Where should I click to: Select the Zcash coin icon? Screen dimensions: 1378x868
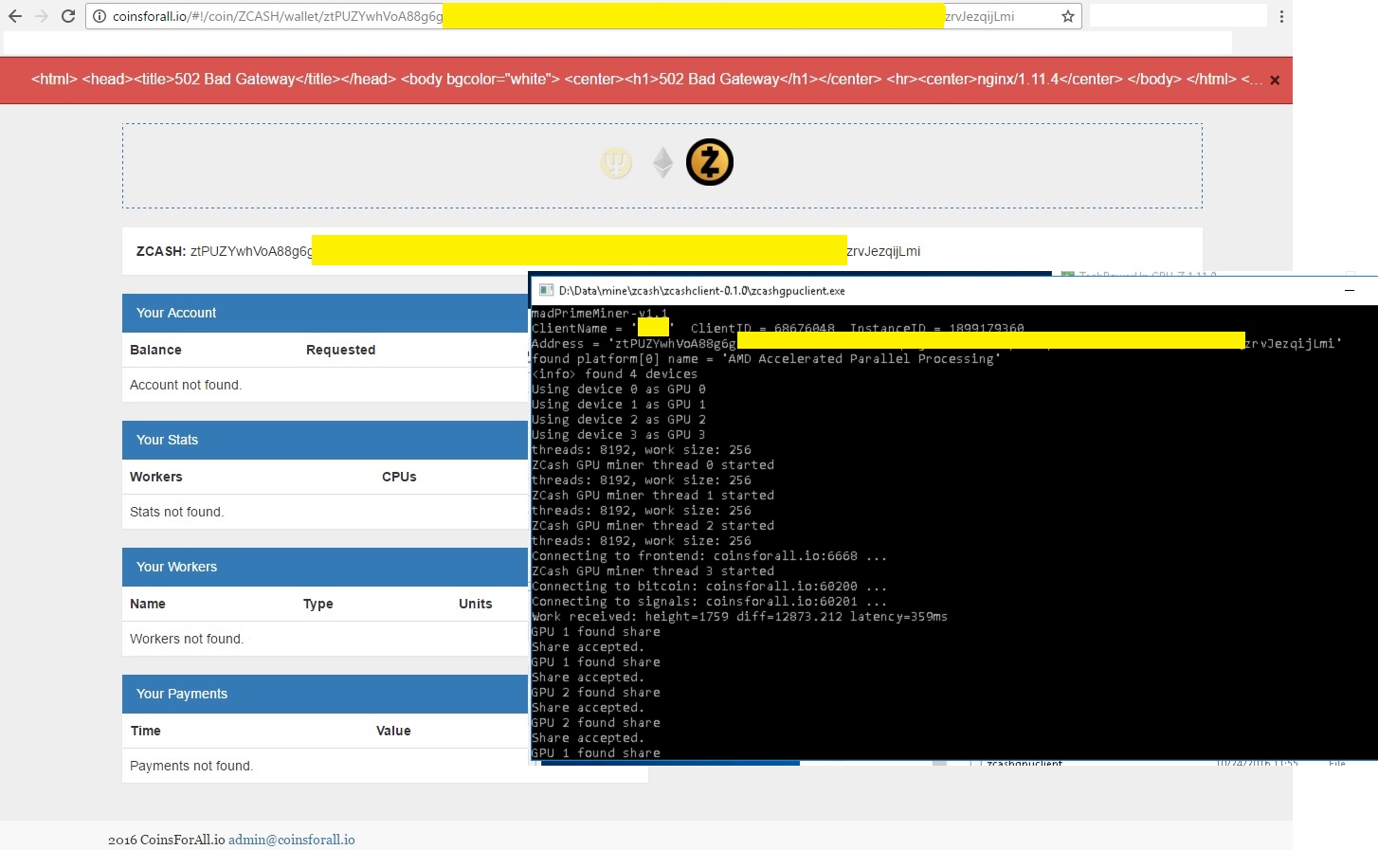tap(710, 162)
